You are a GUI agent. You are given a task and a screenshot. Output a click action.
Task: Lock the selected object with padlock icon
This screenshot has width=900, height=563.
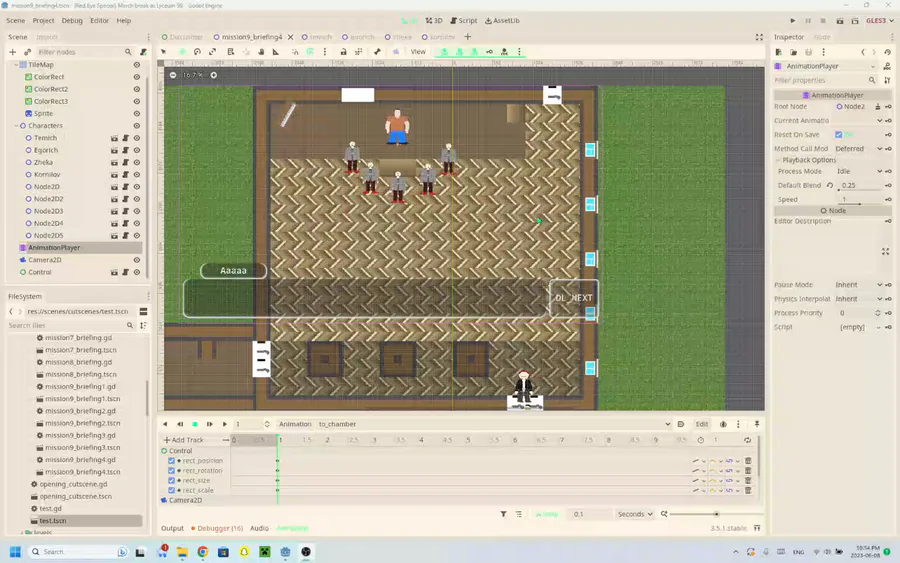pyautogui.click(x=343, y=52)
